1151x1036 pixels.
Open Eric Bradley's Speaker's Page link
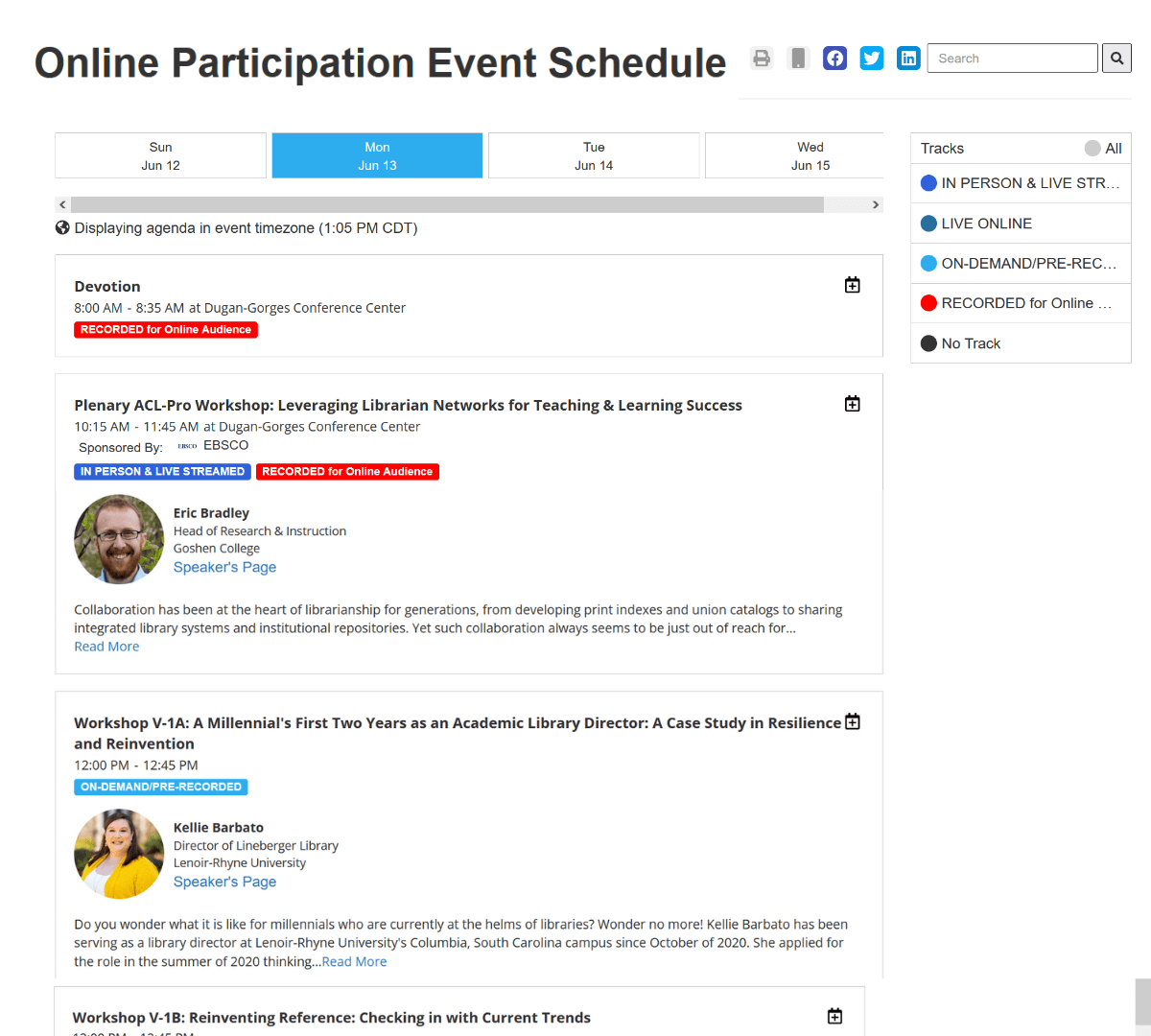(x=224, y=567)
